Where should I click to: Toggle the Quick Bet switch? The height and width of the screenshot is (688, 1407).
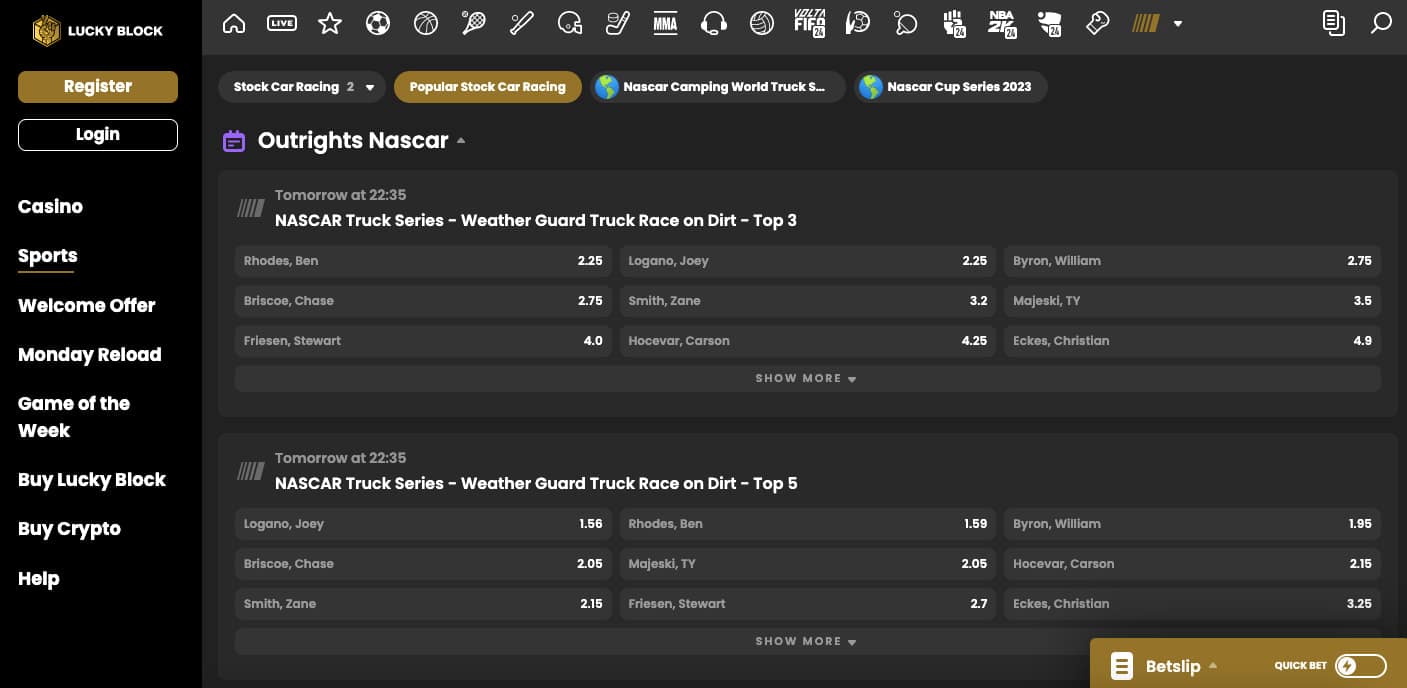click(1361, 666)
